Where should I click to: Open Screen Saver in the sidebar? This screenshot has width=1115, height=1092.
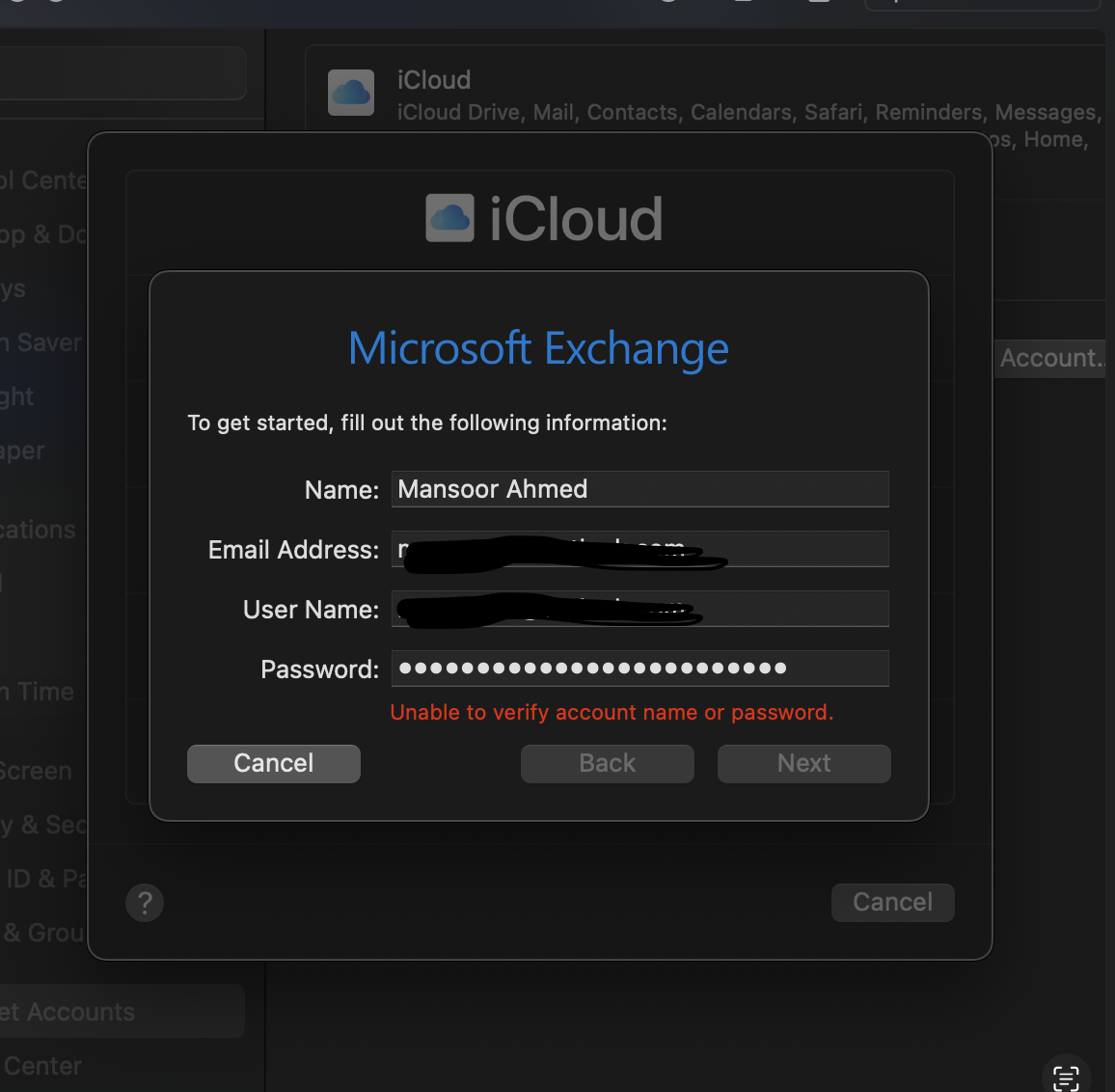coord(41,342)
